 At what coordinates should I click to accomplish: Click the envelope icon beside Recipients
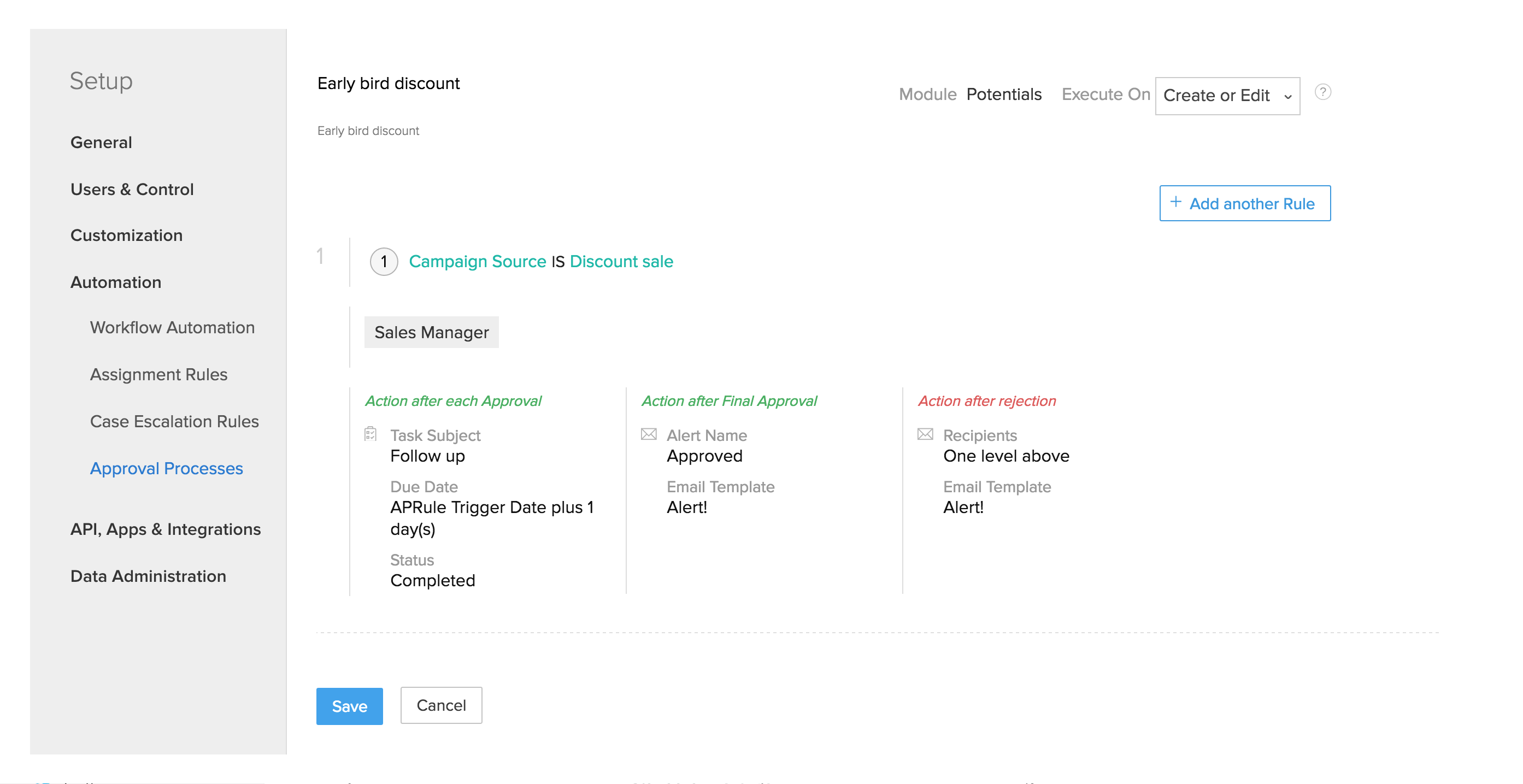925,434
